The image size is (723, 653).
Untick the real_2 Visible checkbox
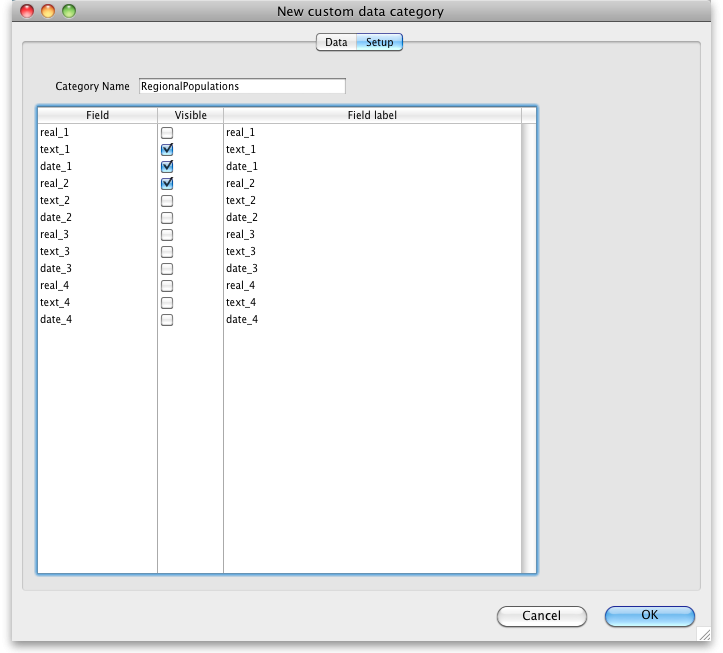pyautogui.click(x=167, y=183)
